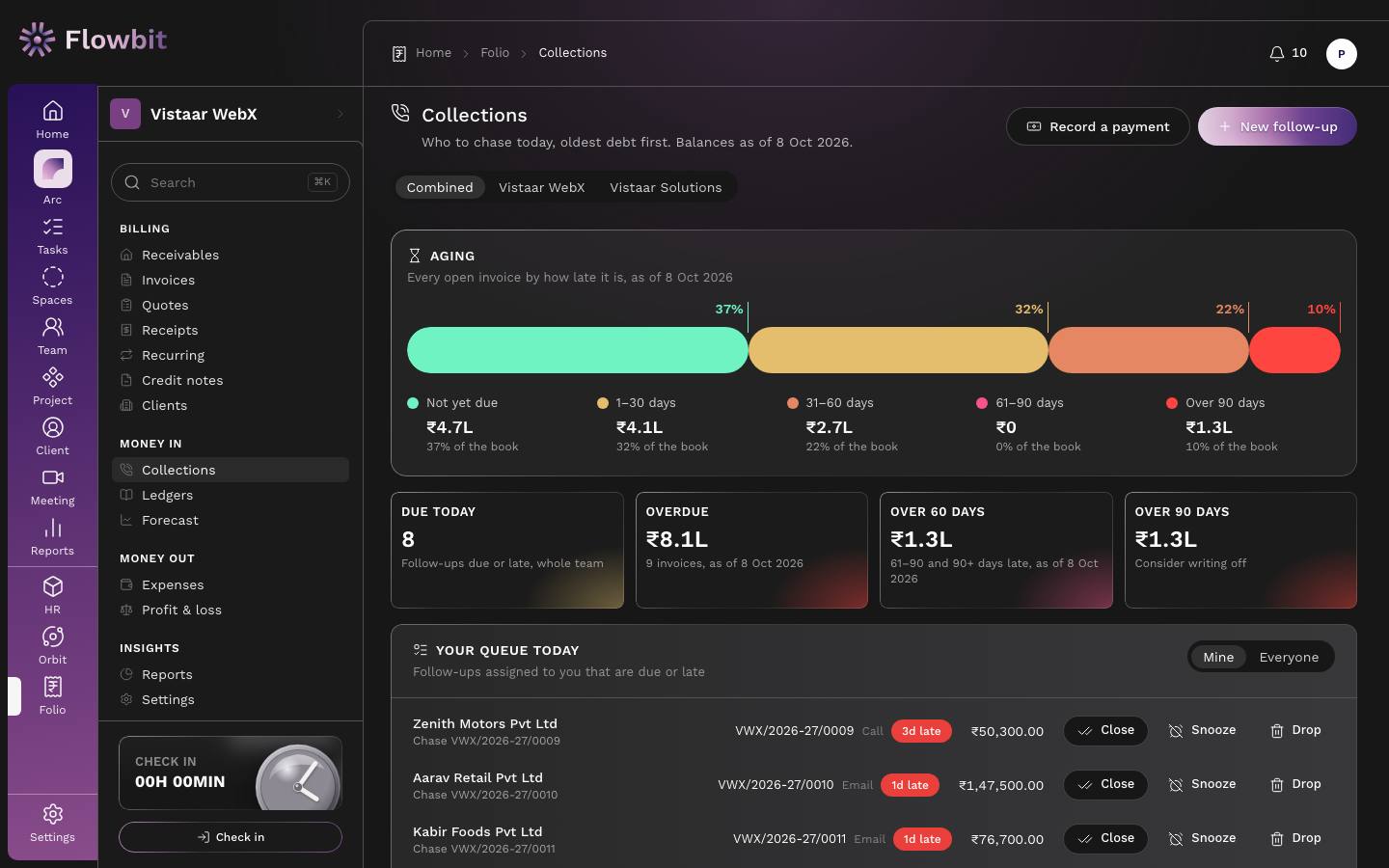Go to Home breadcrumb link

433,53
